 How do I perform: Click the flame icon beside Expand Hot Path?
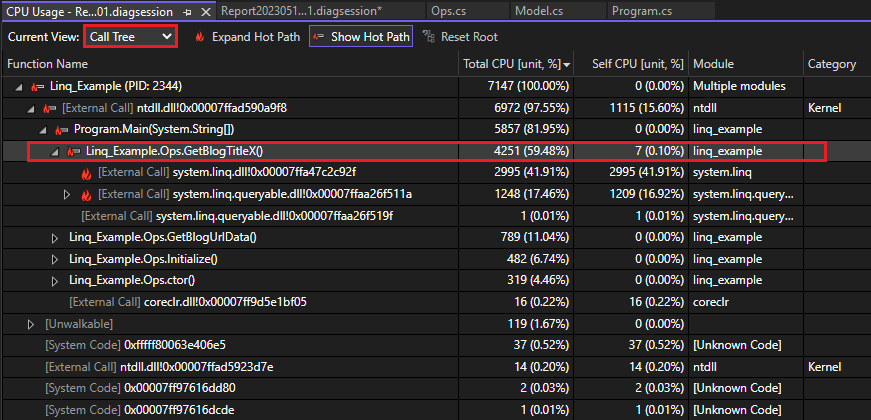[x=200, y=37]
